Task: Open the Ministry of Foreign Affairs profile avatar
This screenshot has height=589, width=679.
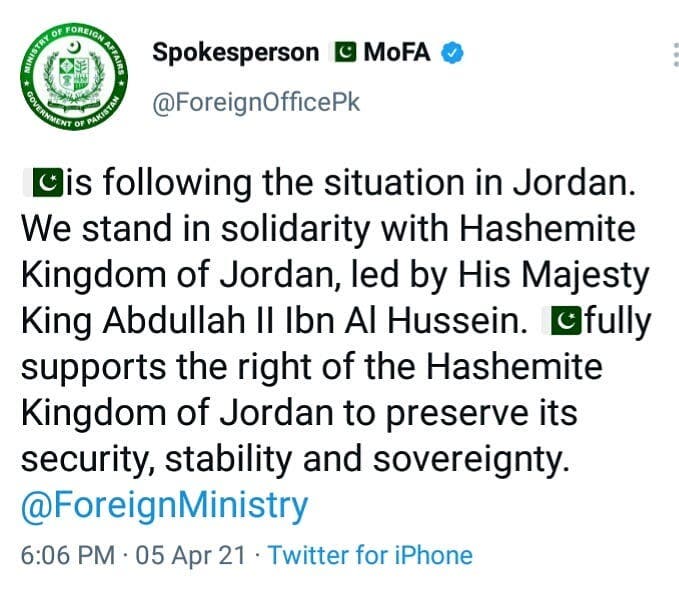Action: pos(74,76)
